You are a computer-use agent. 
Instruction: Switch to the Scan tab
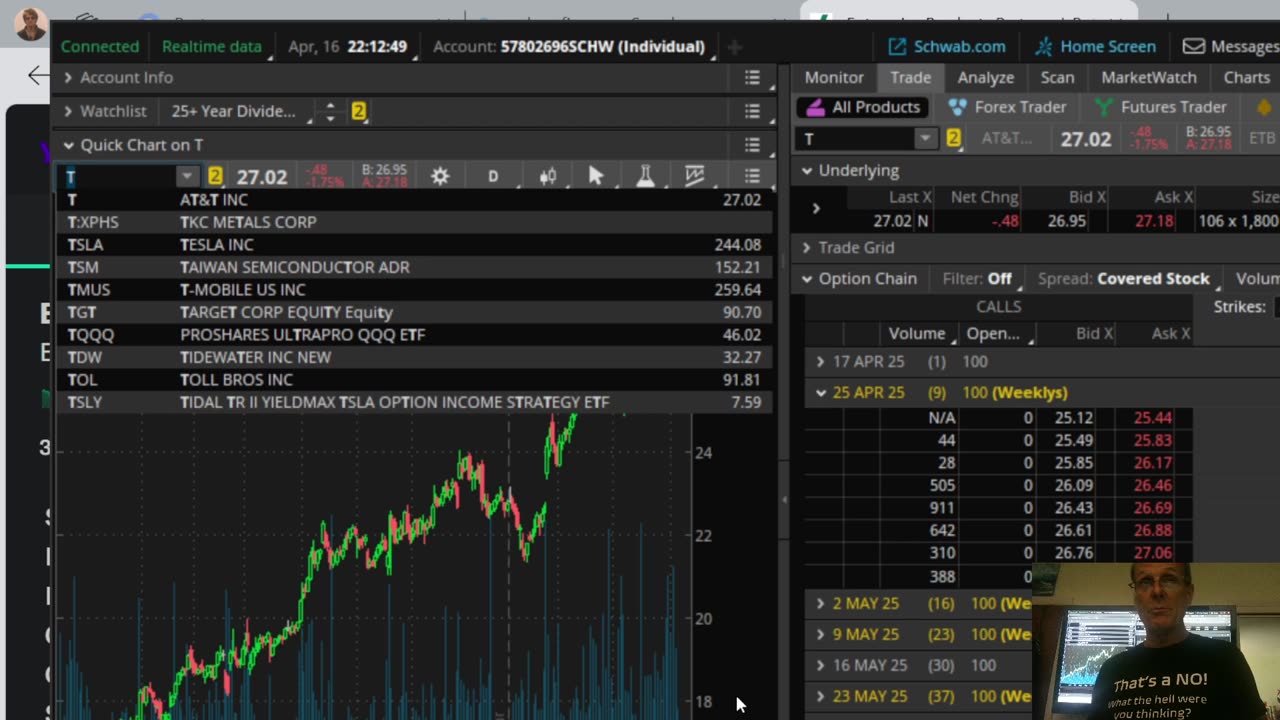[1057, 77]
